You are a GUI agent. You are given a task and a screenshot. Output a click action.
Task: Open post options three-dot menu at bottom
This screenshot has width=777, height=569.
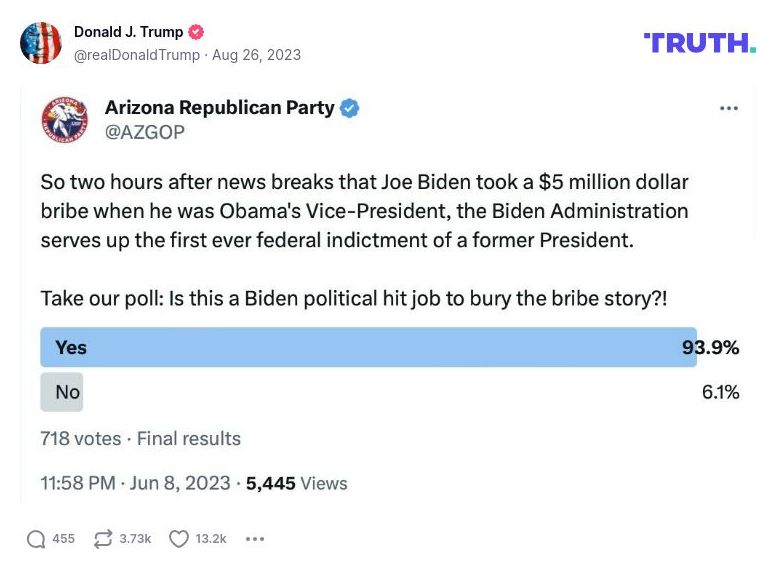click(x=255, y=539)
